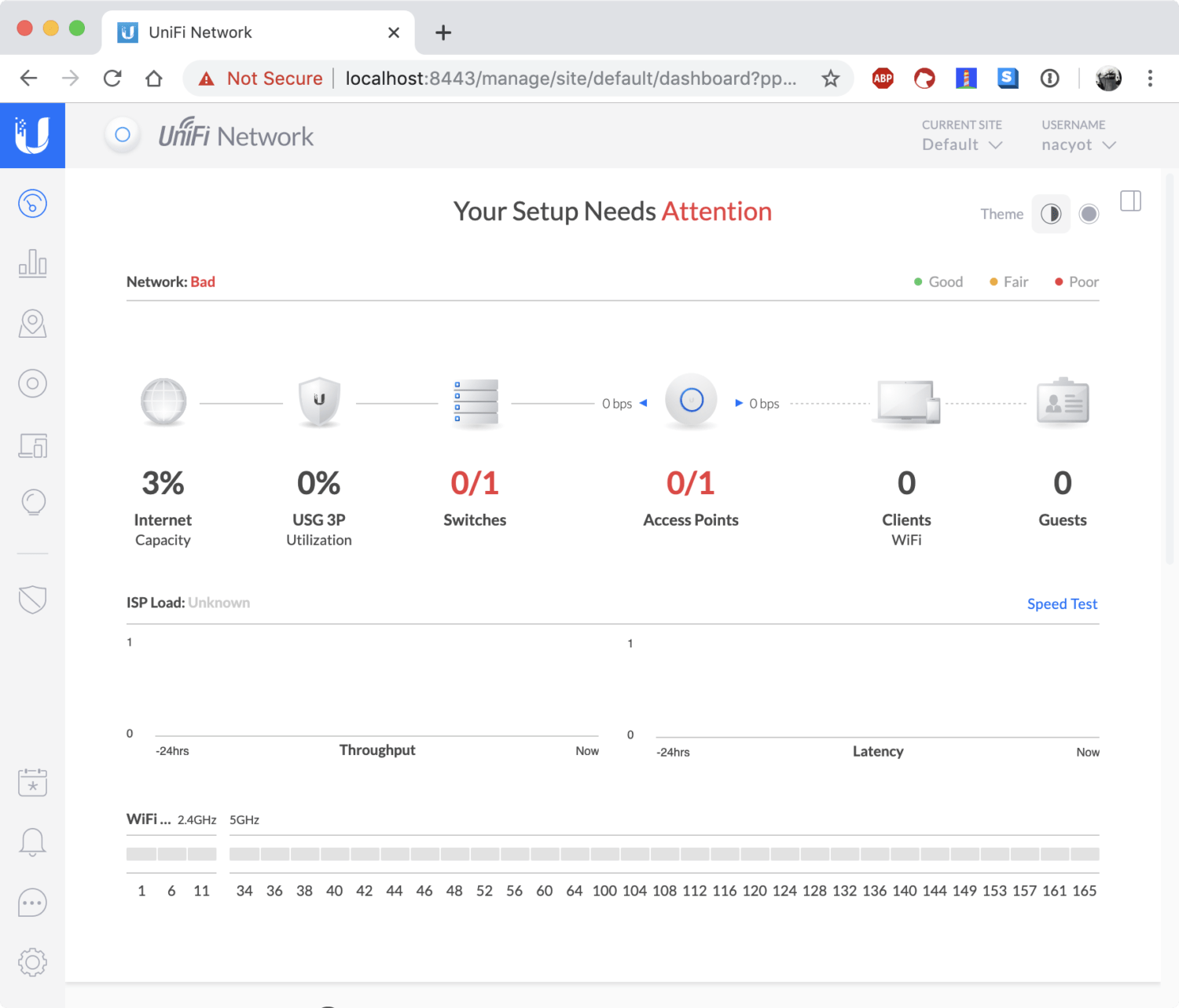Viewport: 1179px width, 1008px height.
Task: Open the Statistics bar chart icon
Action: coord(32,263)
